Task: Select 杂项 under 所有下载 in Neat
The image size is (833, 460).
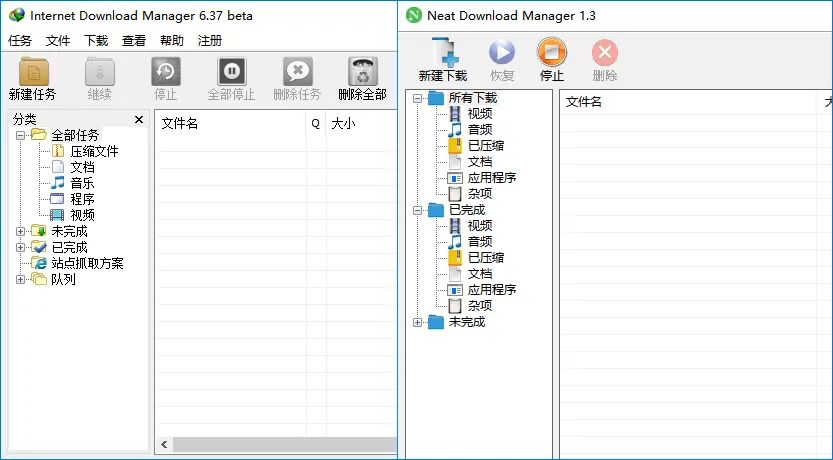Action: point(480,193)
